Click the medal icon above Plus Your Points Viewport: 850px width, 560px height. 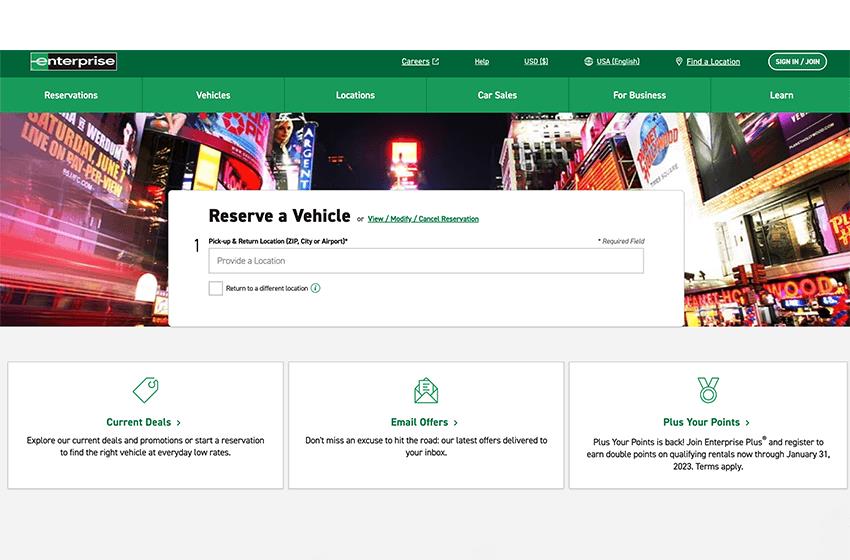[707, 390]
